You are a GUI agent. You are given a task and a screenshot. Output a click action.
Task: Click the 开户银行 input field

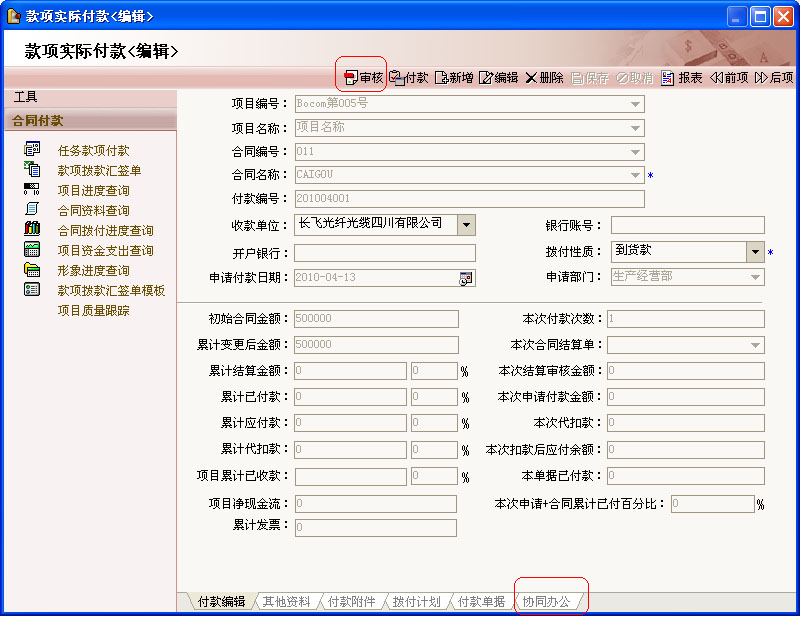[370, 253]
